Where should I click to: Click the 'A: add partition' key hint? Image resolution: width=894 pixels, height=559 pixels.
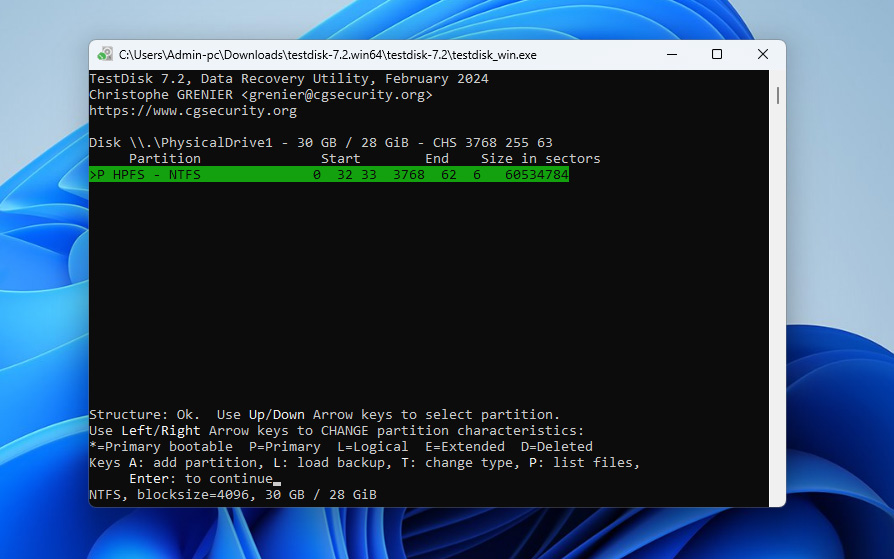point(193,463)
